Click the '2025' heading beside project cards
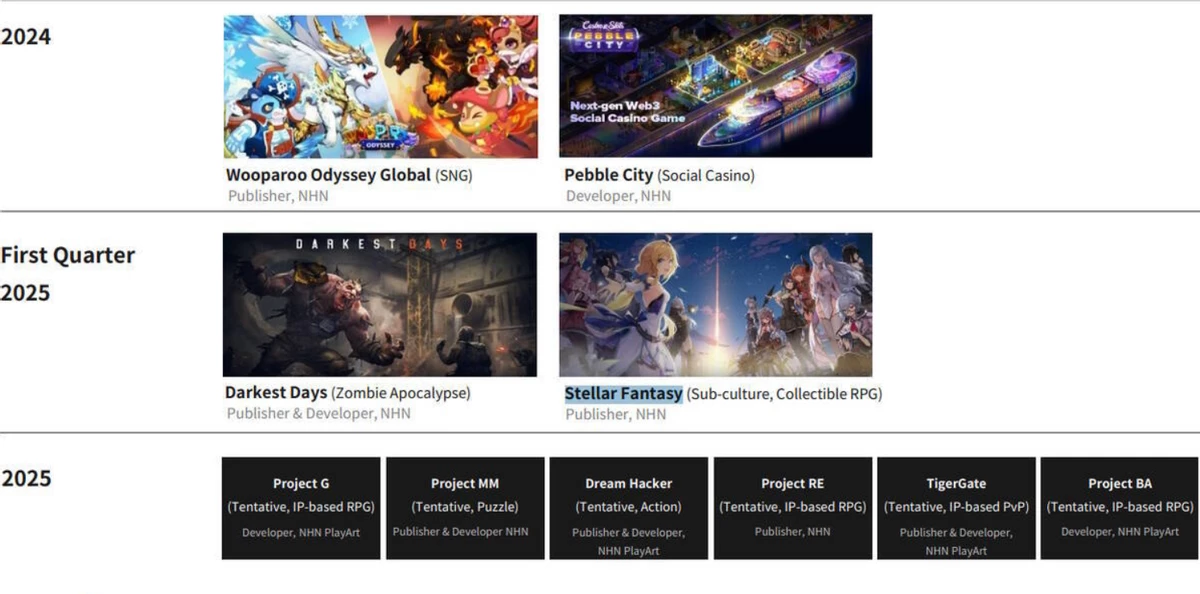The width and height of the screenshot is (1200, 594). point(26,479)
